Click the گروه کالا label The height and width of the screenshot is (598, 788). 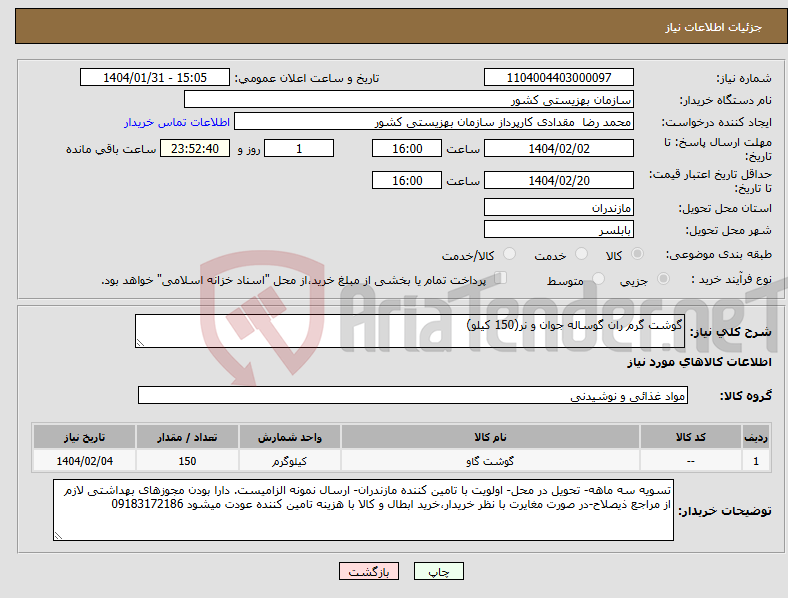point(746,396)
